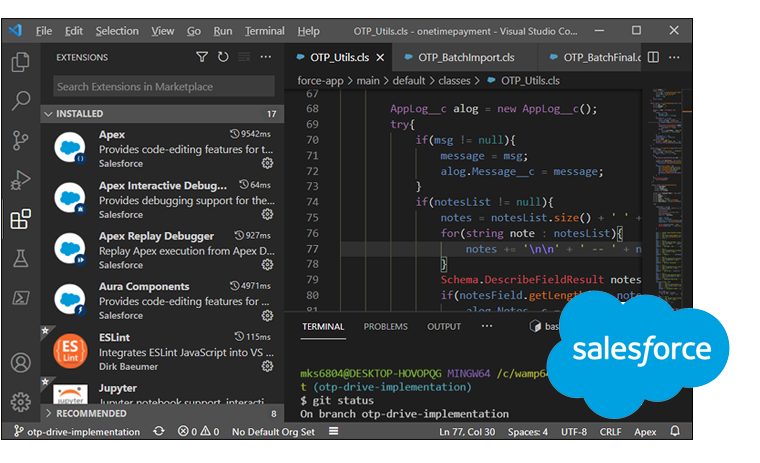This screenshot has height=463, width=760.
Task: Open the gear for Aura Components
Action: 268,316
